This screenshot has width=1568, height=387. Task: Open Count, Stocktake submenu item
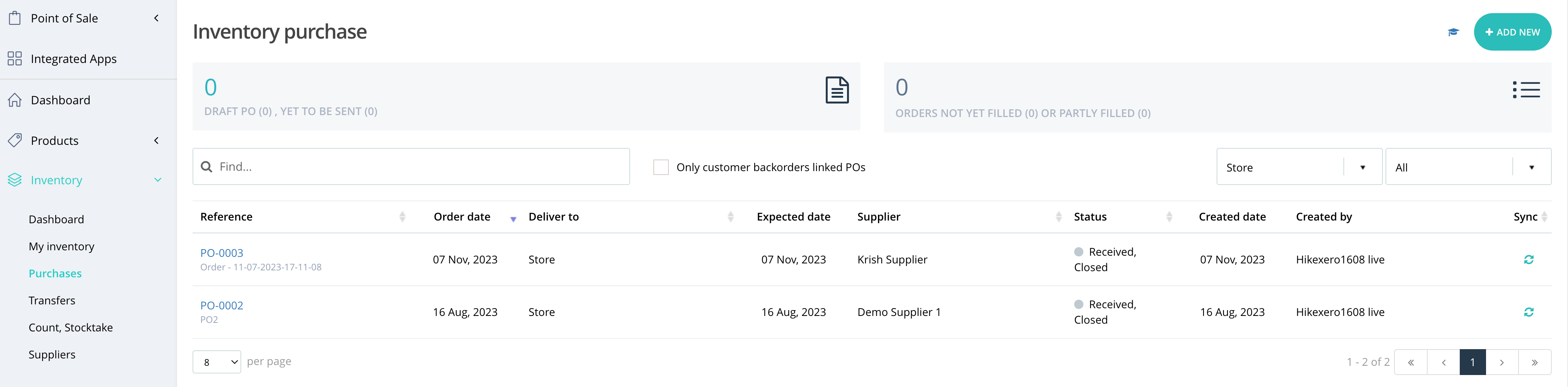[x=71, y=328]
